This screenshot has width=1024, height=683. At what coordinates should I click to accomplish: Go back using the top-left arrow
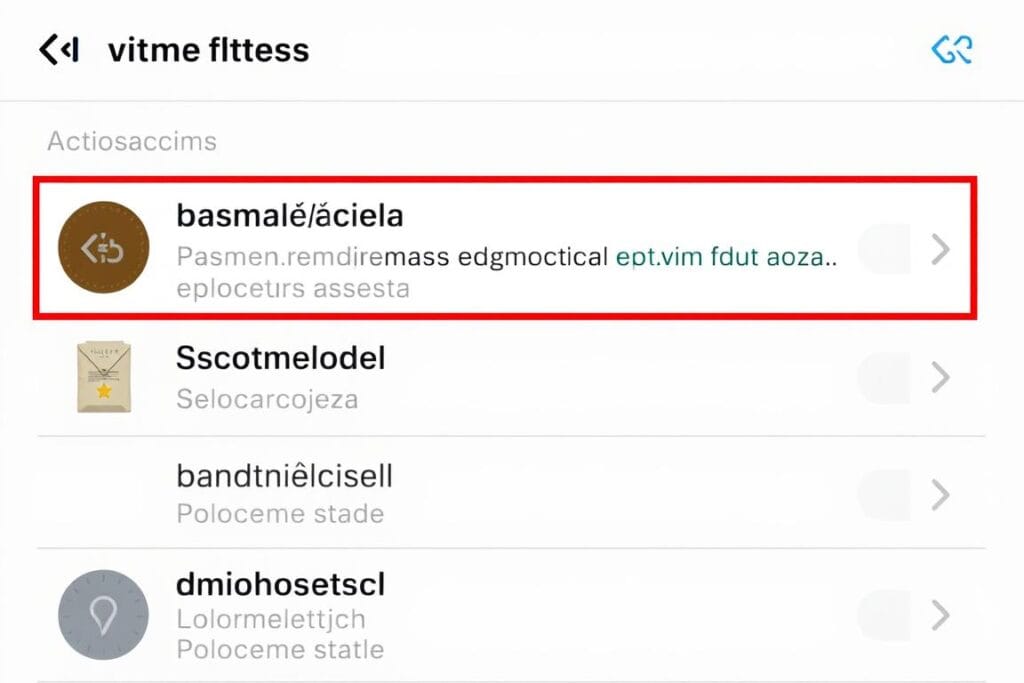58,50
